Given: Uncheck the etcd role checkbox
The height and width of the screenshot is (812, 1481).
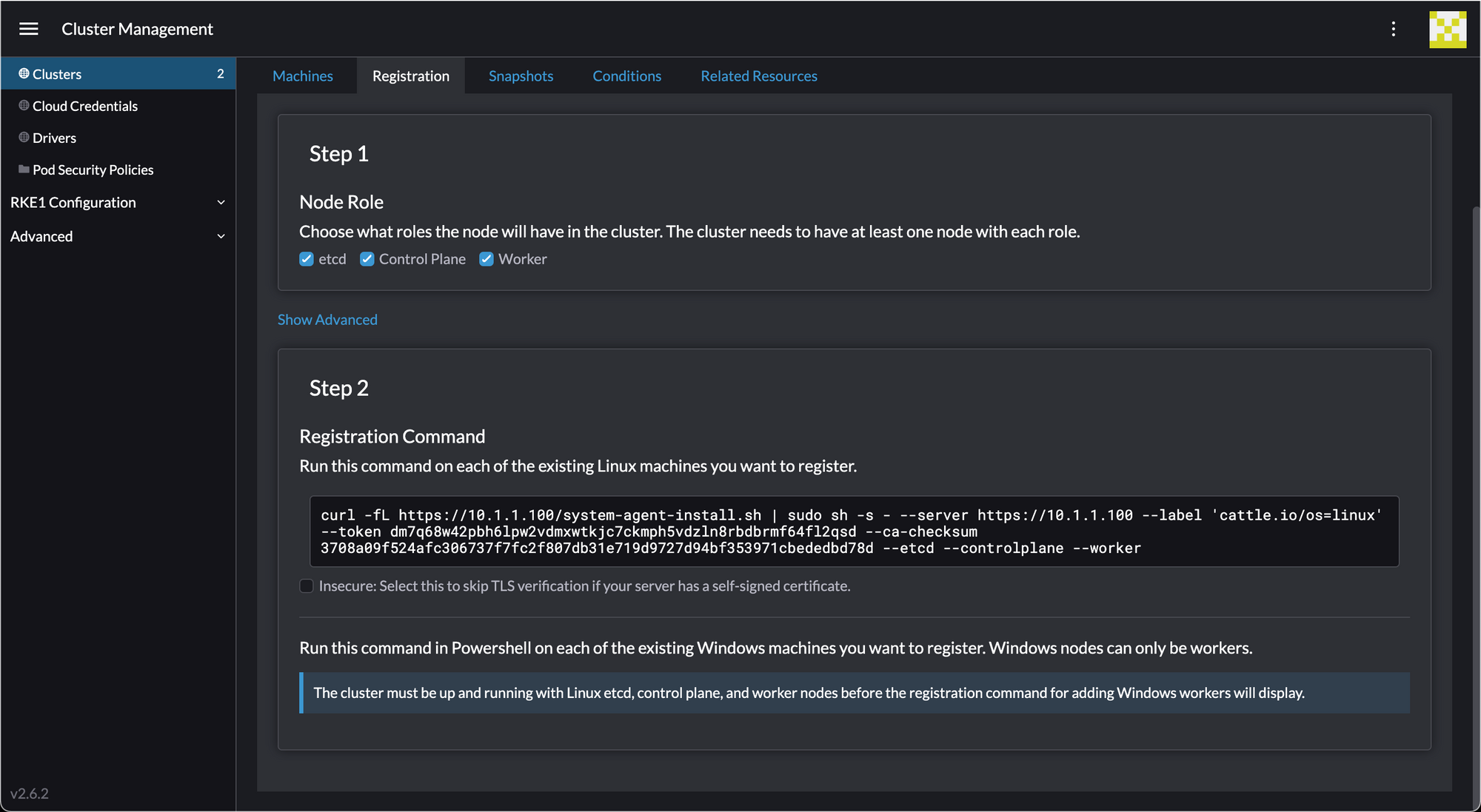Looking at the screenshot, I should click(307, 259).
